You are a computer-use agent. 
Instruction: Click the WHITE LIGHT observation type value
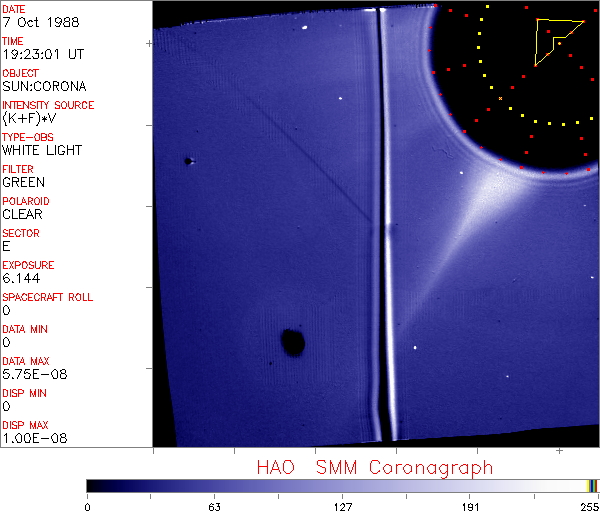(42, 151)
